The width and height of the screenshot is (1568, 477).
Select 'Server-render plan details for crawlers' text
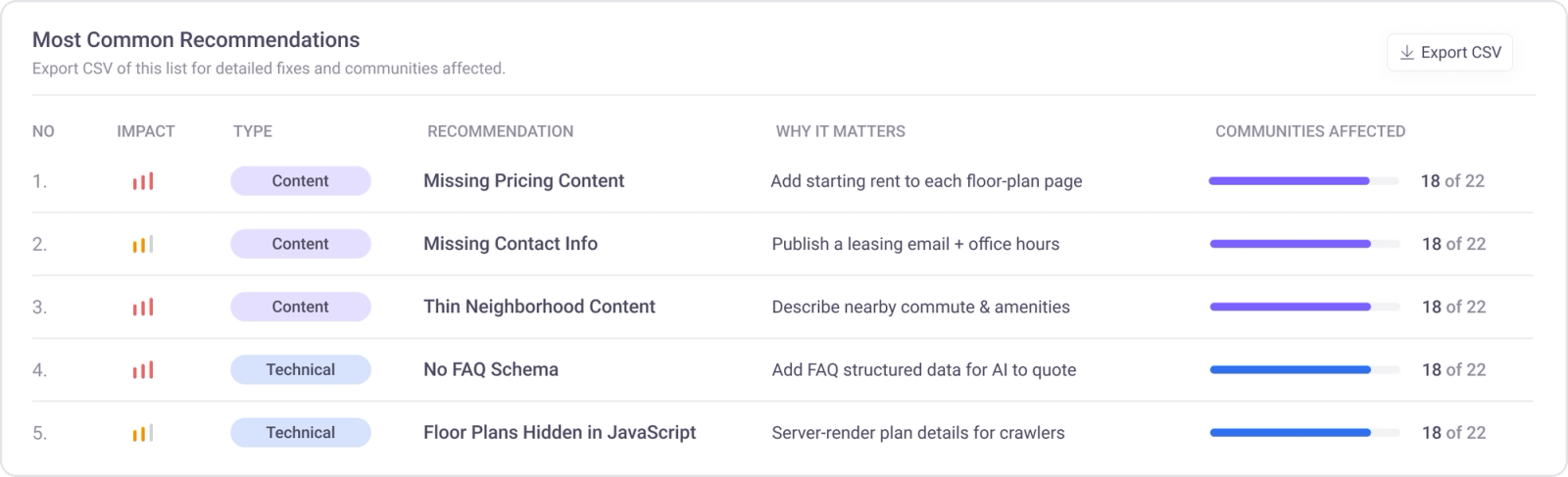[x=918, y=433]
